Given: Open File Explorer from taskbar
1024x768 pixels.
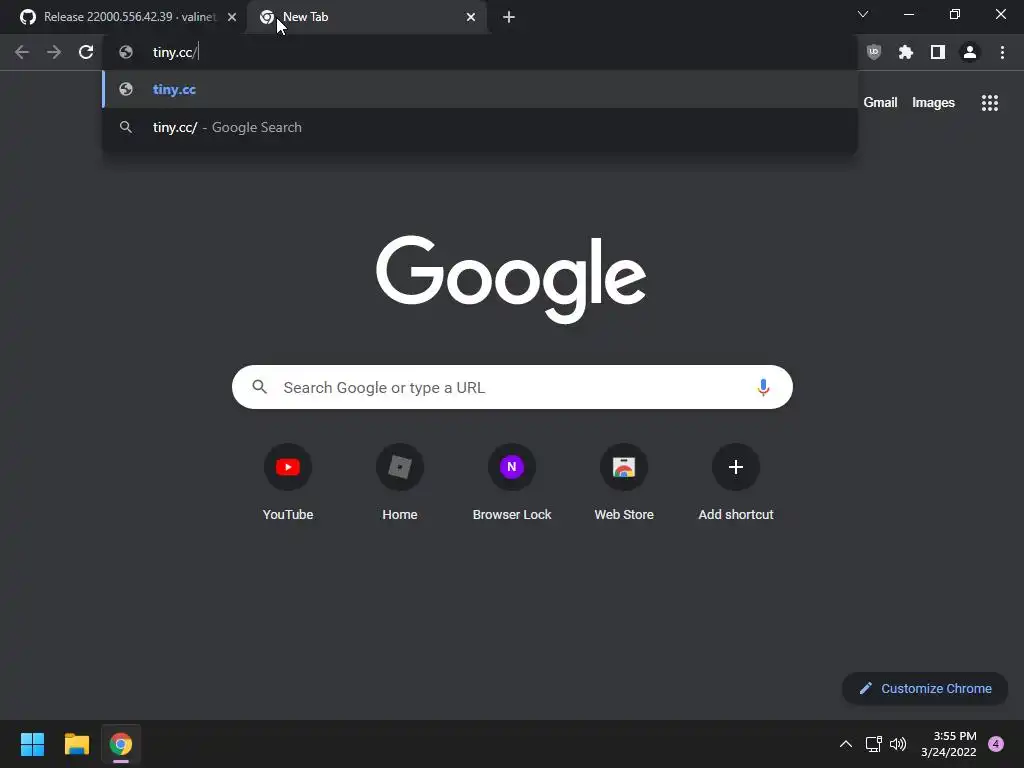Looking at the screenshot, I should [76, 744].
